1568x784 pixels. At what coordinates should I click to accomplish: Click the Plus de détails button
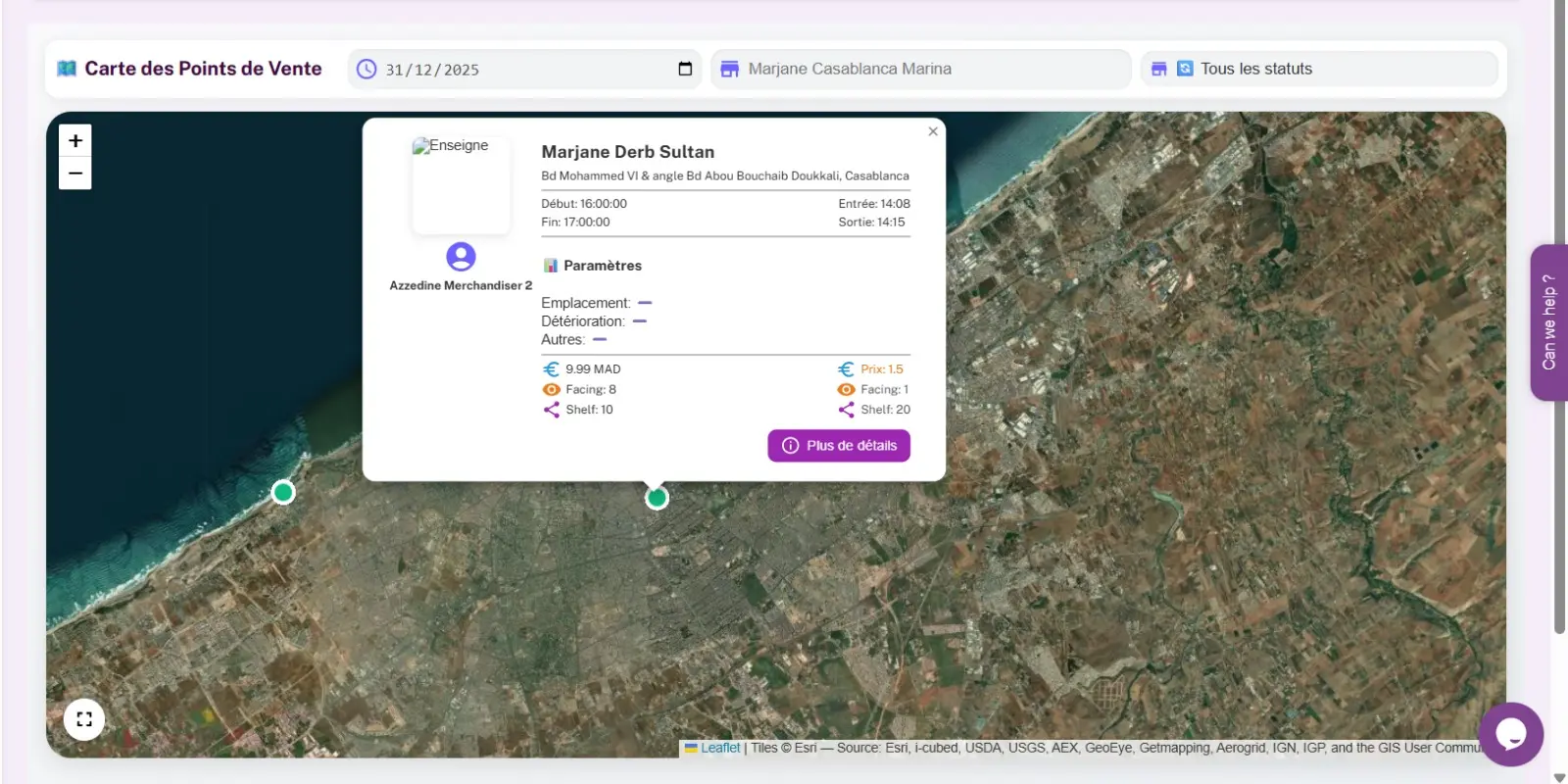[839, 445]
